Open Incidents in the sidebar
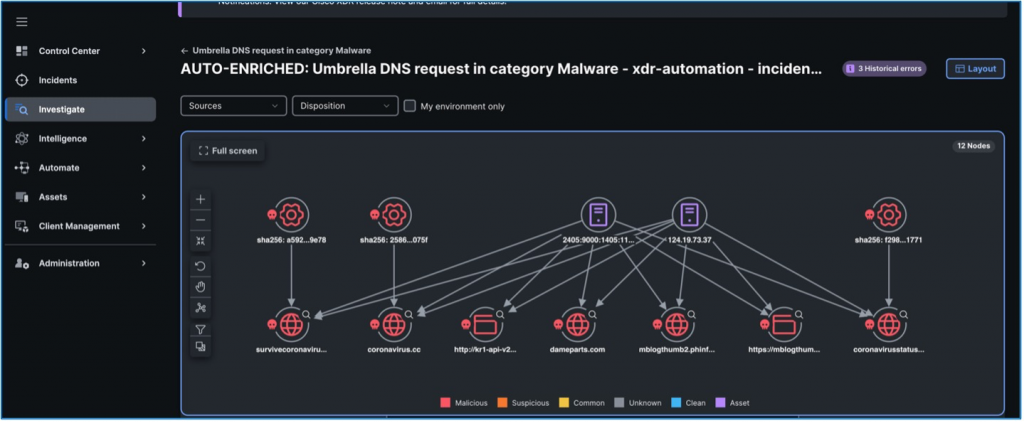This screenshot has width=1024, height=423. pyautogui.click(x=58, y=80)
